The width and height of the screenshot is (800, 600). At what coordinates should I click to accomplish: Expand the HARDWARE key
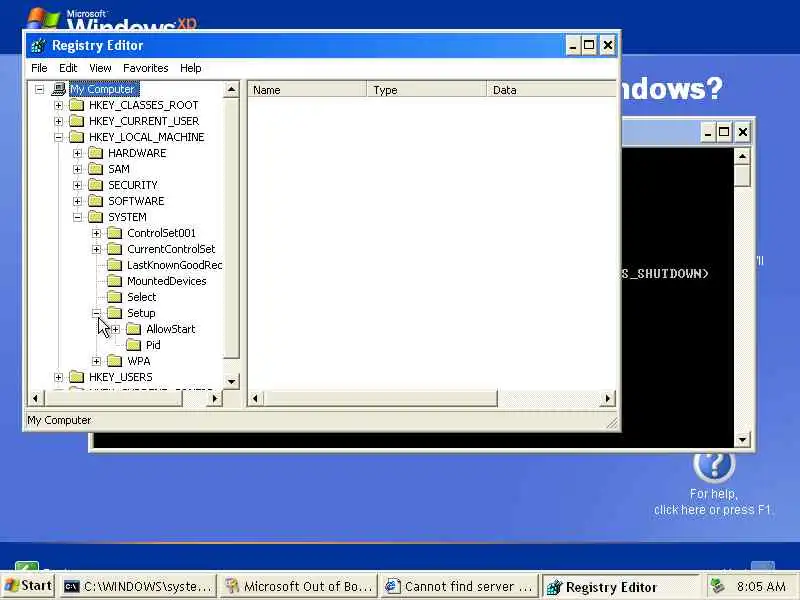tap(77, 153)
